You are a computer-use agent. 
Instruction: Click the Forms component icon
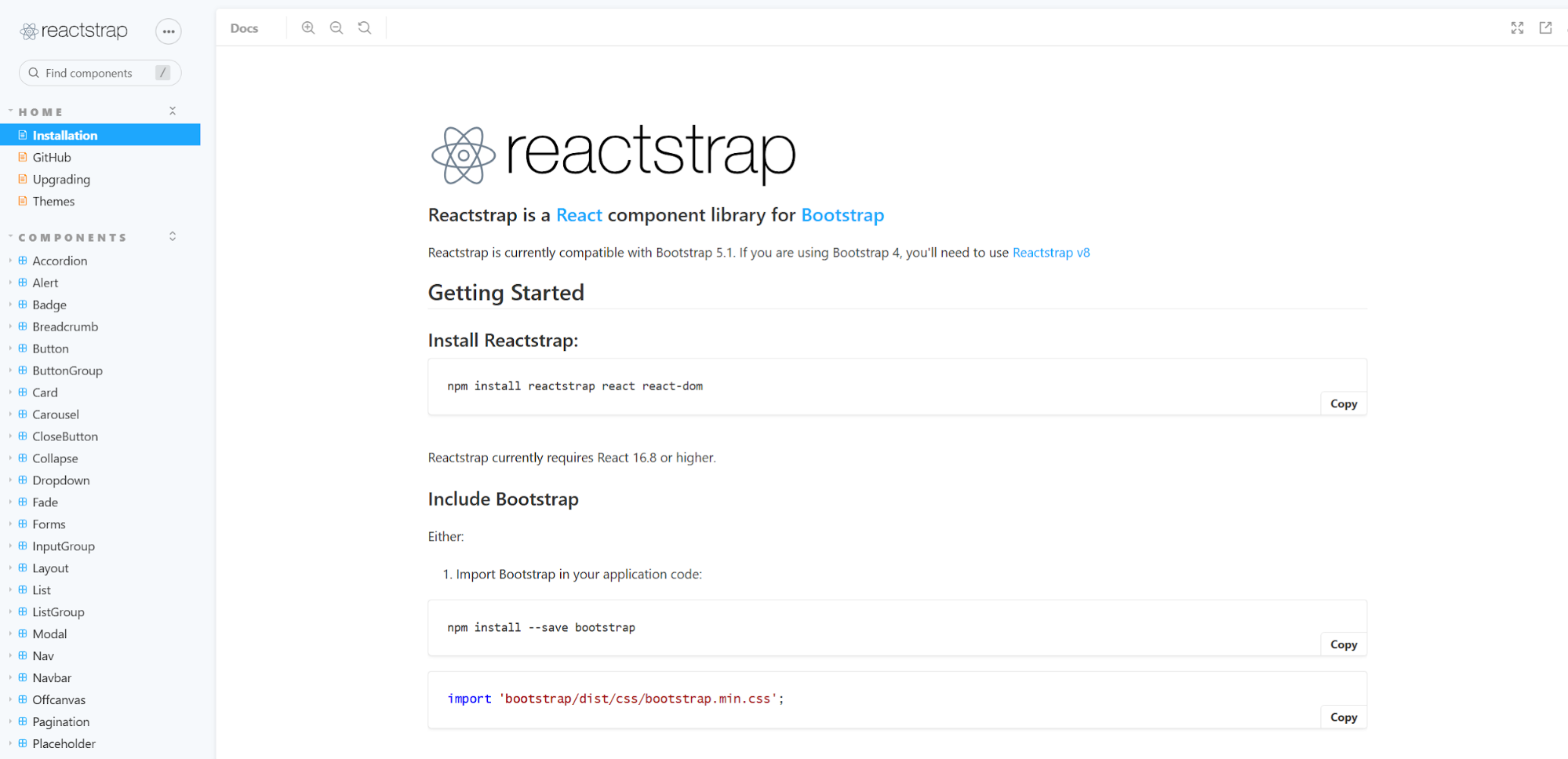point(23,524)
